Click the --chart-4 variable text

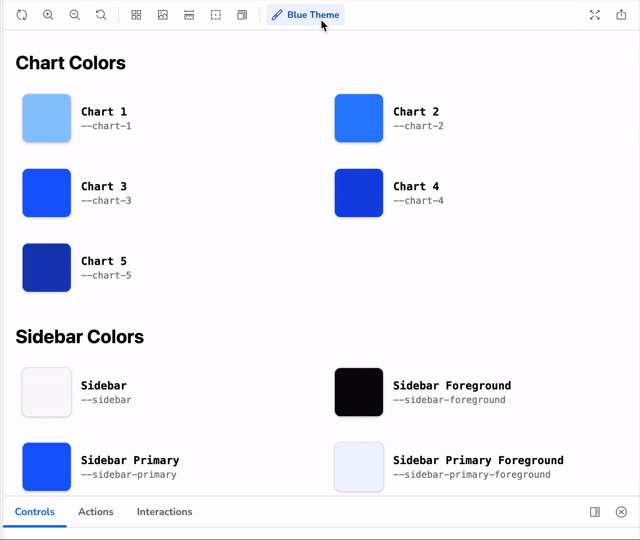pyautogui.click(x=418, y=201)
